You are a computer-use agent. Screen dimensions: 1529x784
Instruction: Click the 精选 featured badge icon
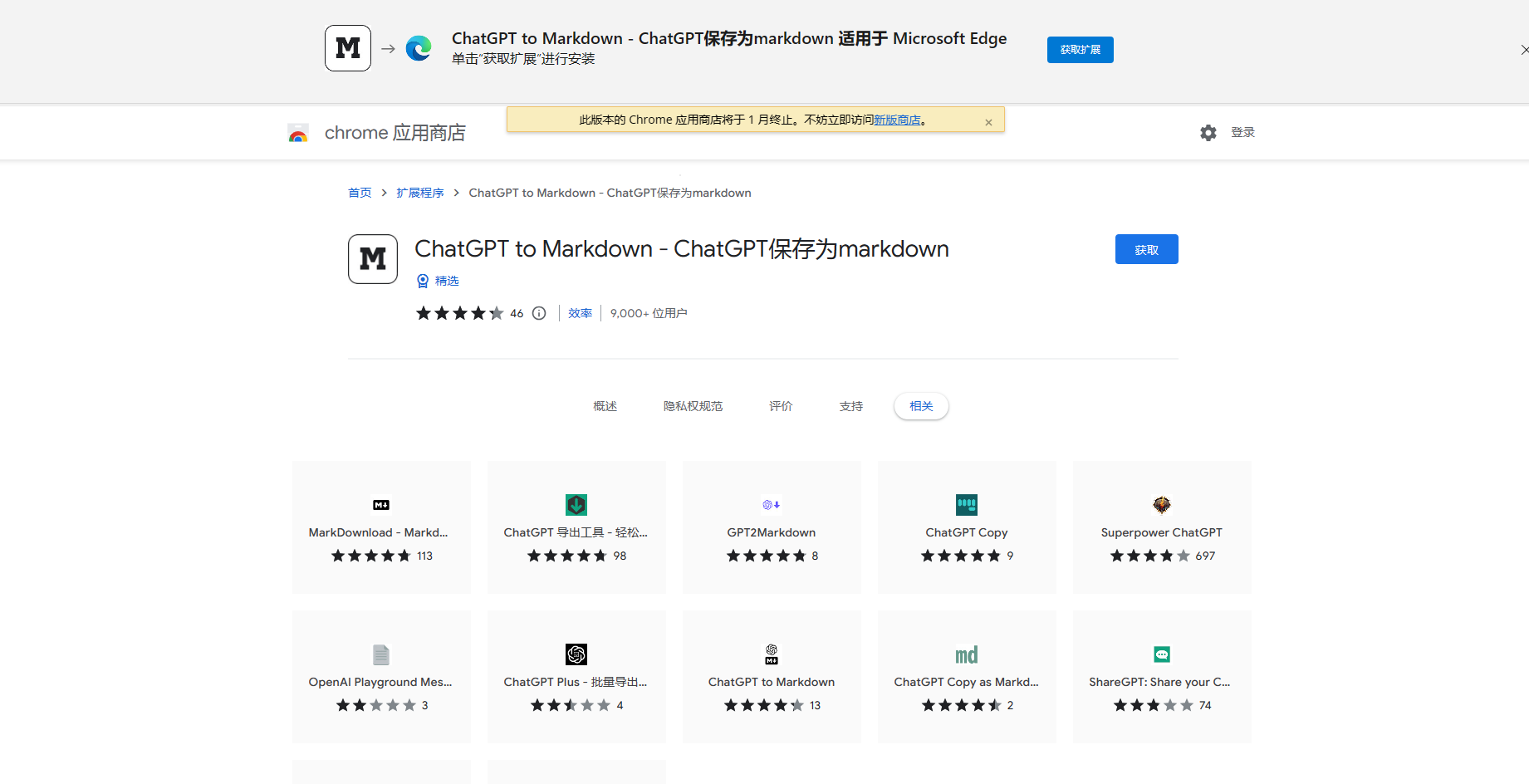pyautogui.click(x=423, y=281)
